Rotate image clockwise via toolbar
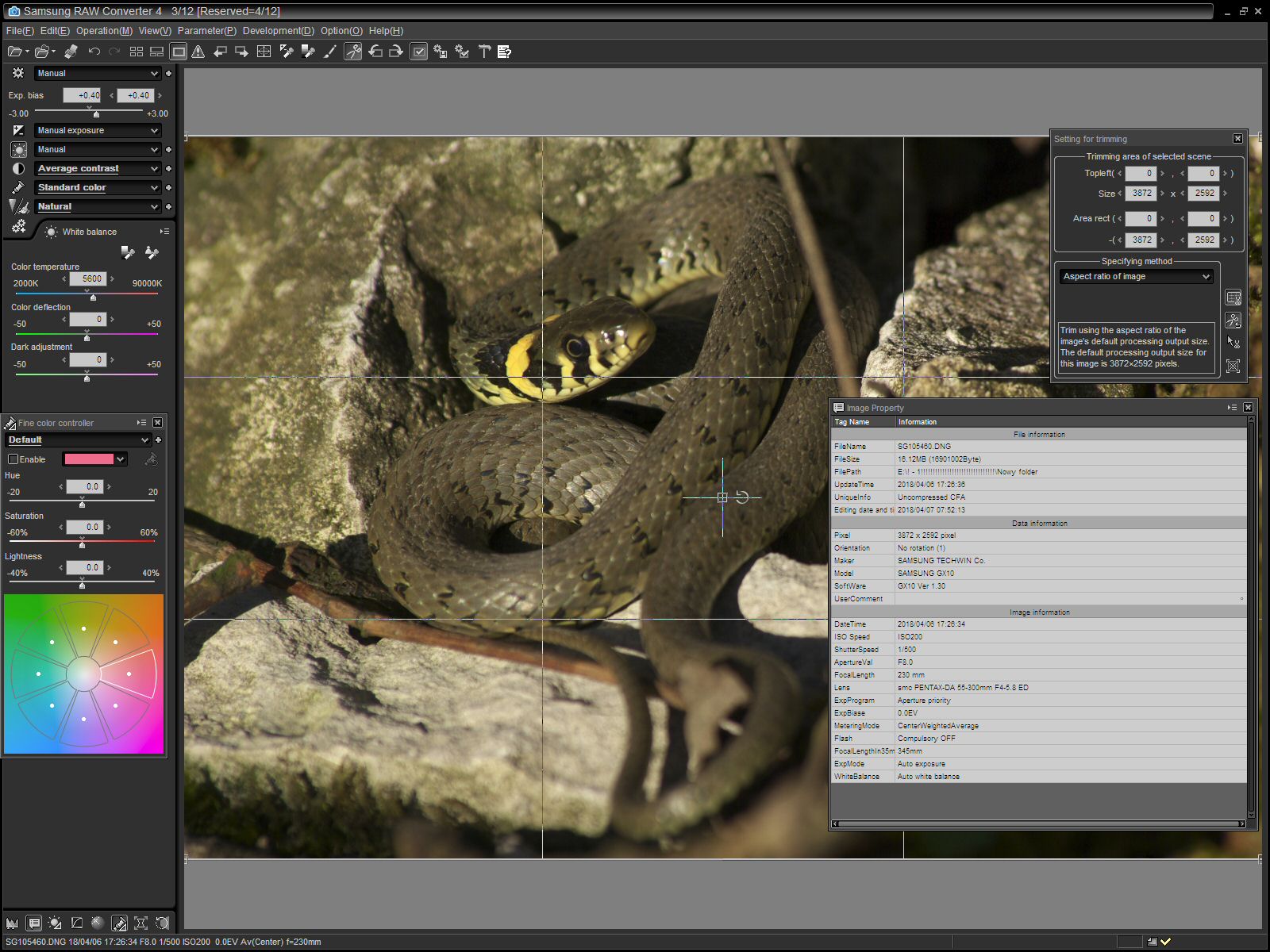 [396, 52]
